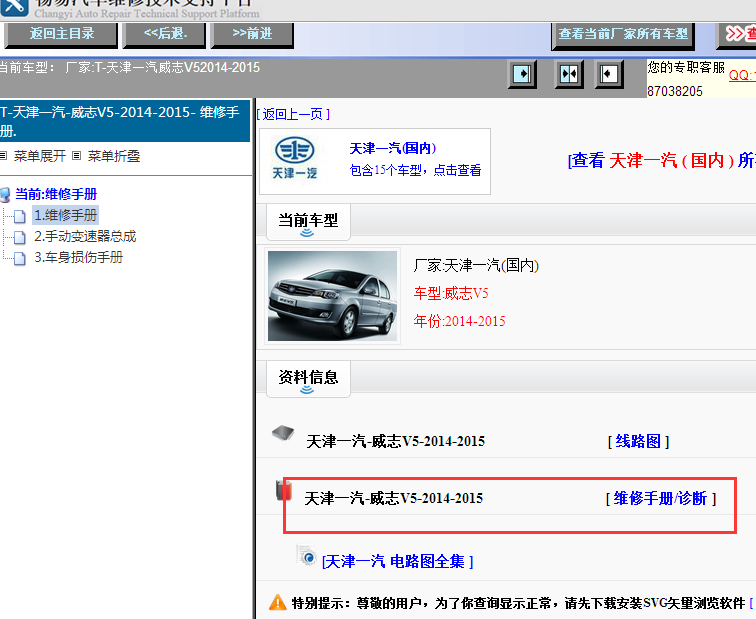
Task: Click the 天津一汽 brand logo
Action: tap(295, 159)
